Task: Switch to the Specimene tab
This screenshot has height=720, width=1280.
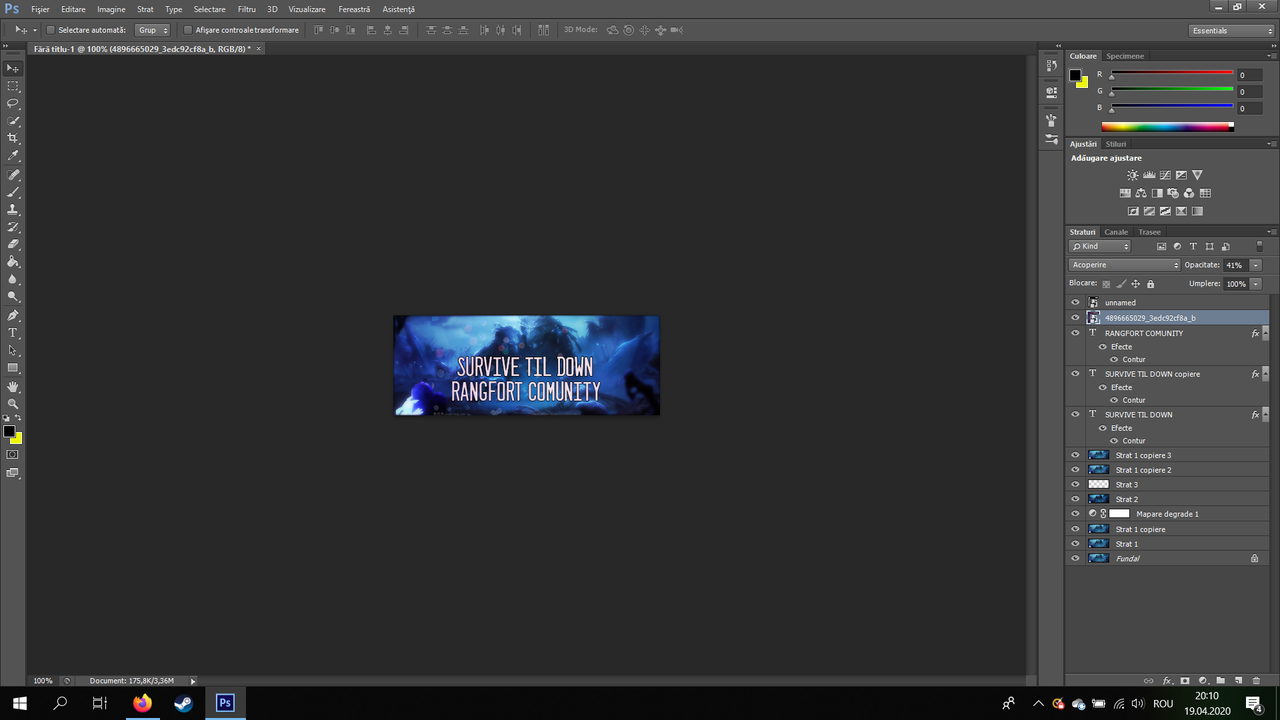Action: click(1125, 56)
